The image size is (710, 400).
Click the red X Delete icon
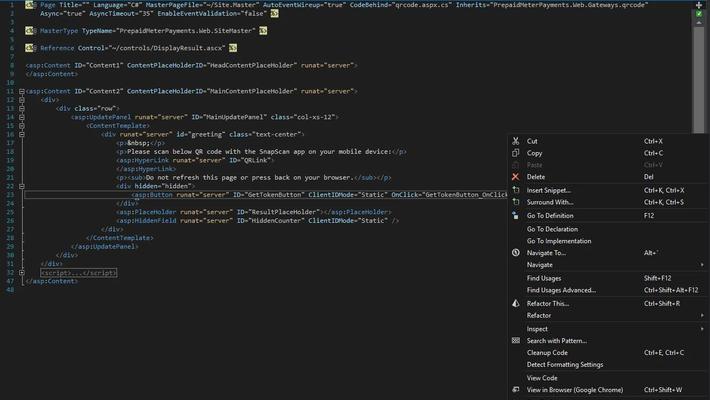(515, 177)
